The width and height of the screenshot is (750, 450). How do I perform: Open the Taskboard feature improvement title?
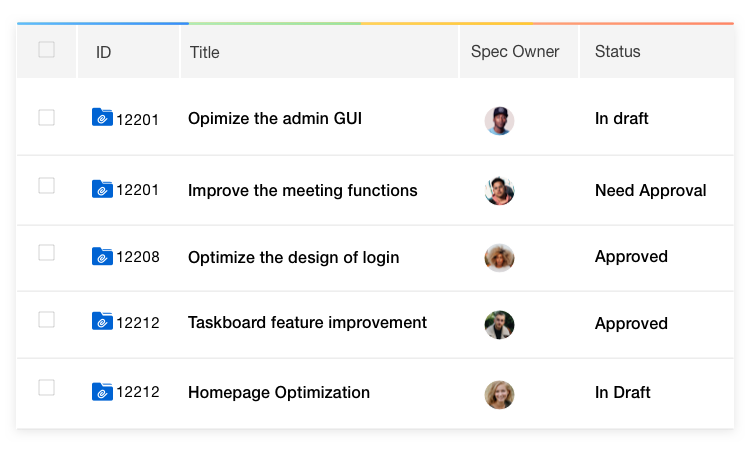tap(307, 323)
